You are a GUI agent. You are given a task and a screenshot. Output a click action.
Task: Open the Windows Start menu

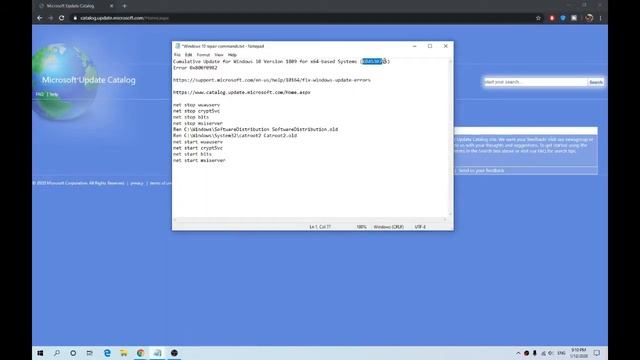[40, 353]
